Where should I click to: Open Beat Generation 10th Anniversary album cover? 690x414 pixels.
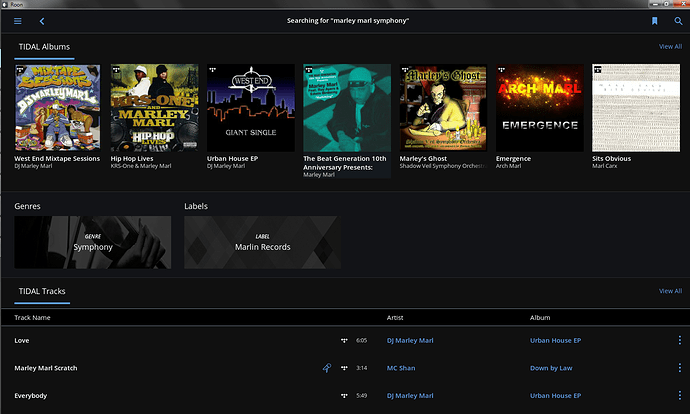click(x=347, y=108)
